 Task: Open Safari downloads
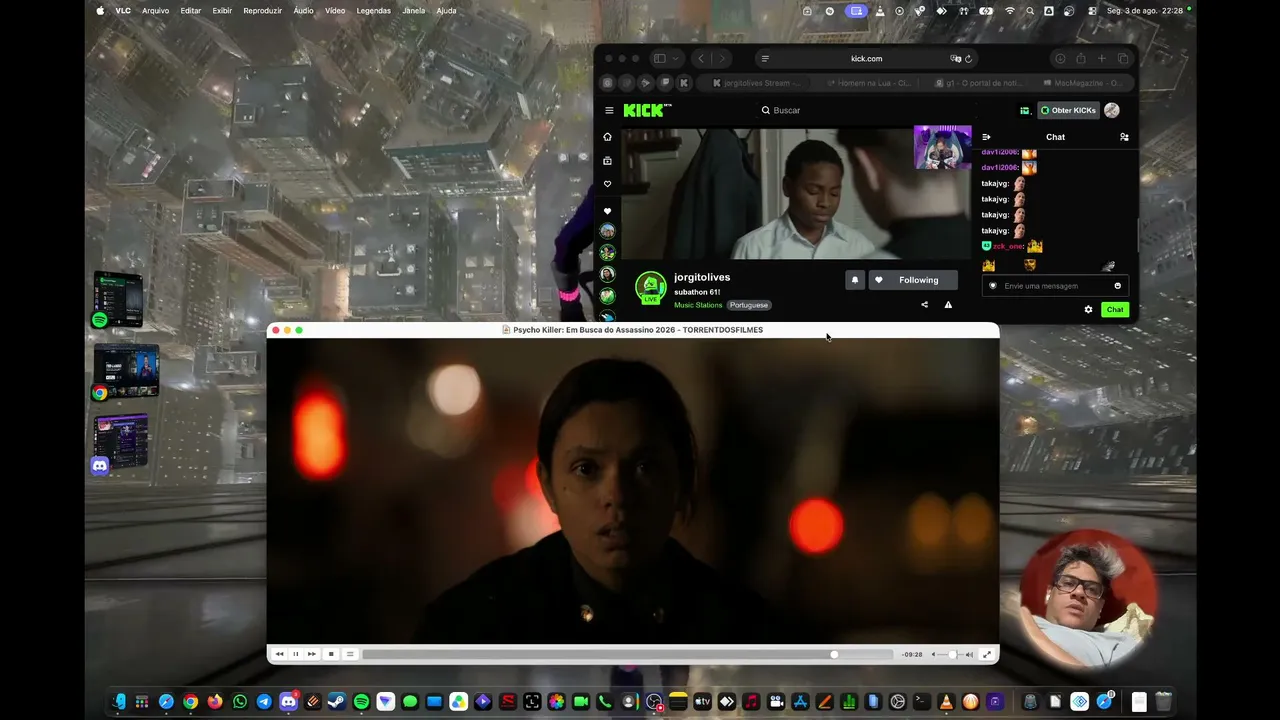point(1060,59)
